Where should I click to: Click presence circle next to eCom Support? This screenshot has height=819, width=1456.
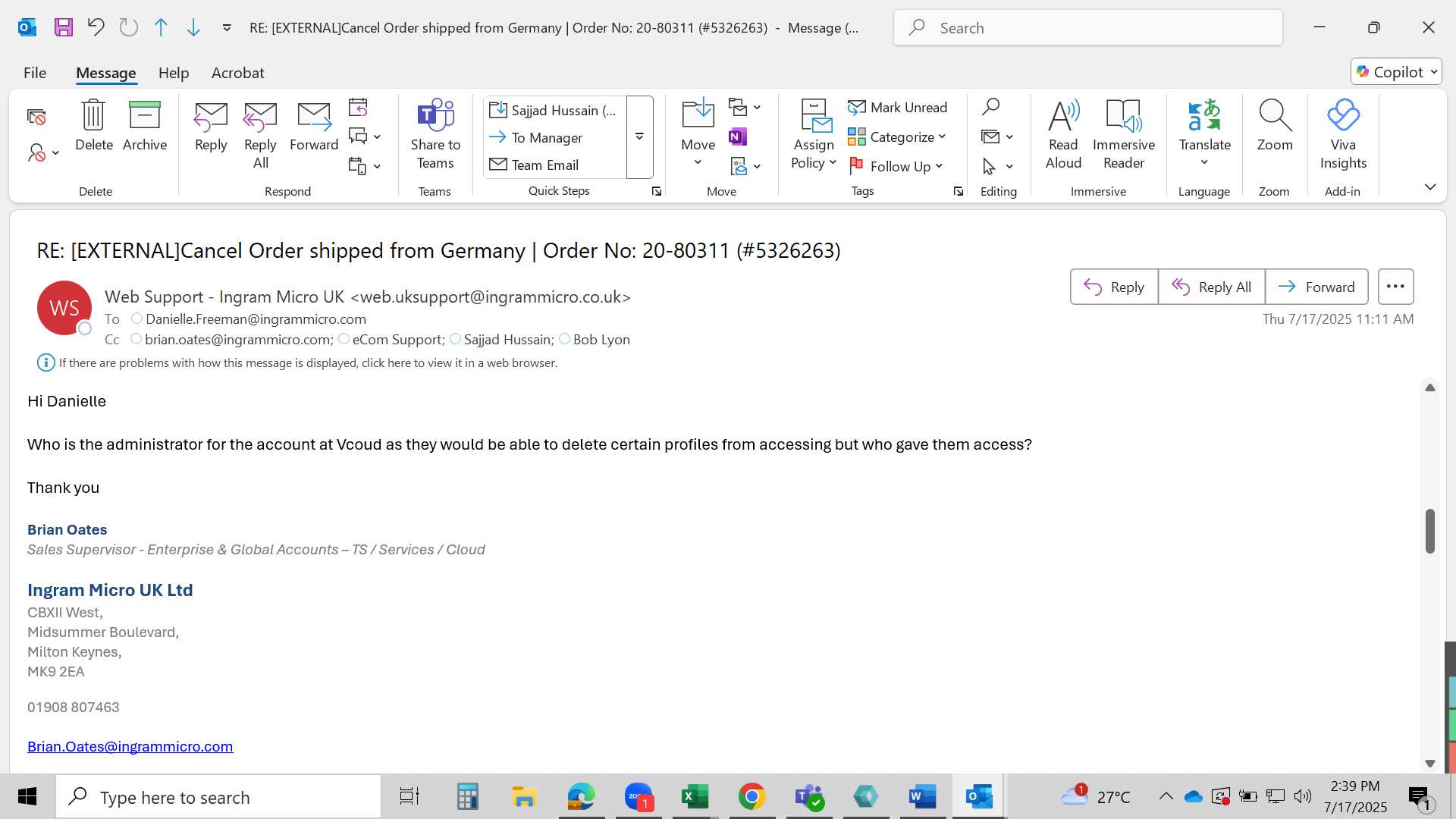click(344, 339)
